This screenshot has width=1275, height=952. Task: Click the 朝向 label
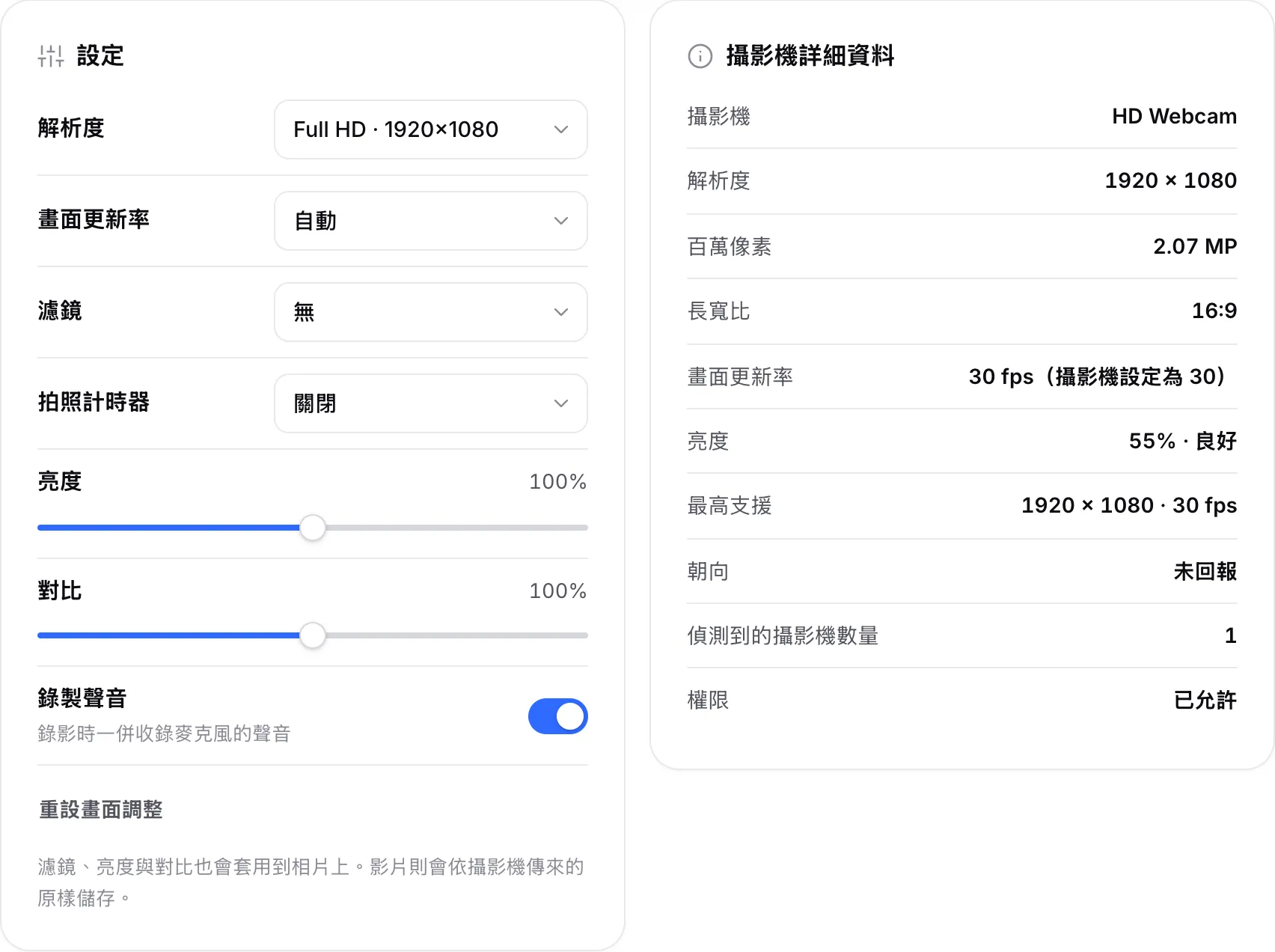(x=708, y=571)
